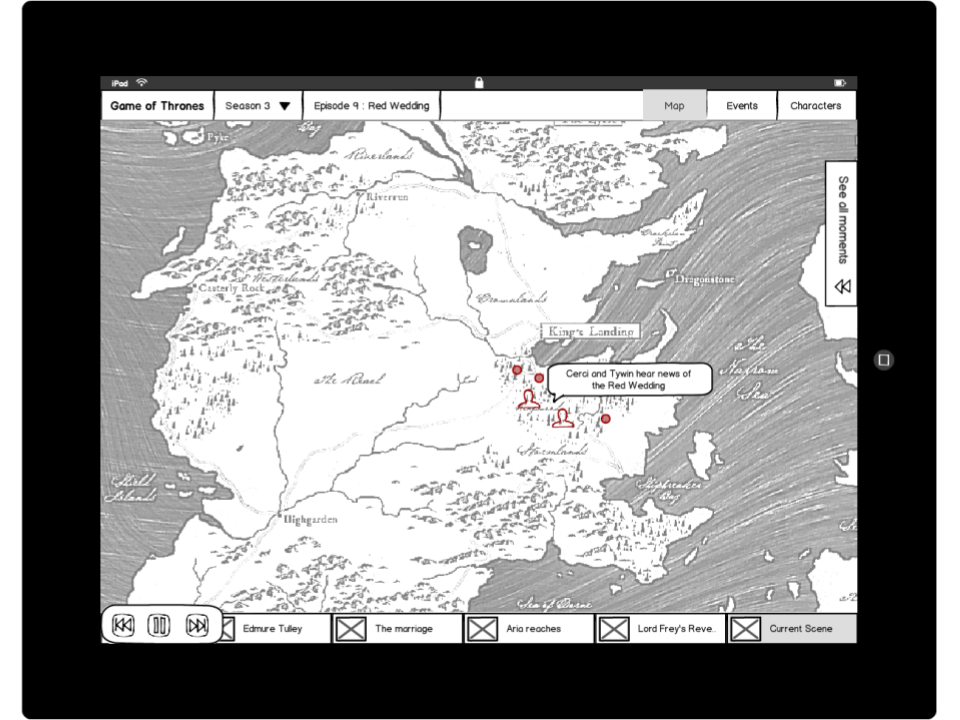Click the Game of Thrones title button
This screenshot has width=960, height=720.
(x=157, y=105)
